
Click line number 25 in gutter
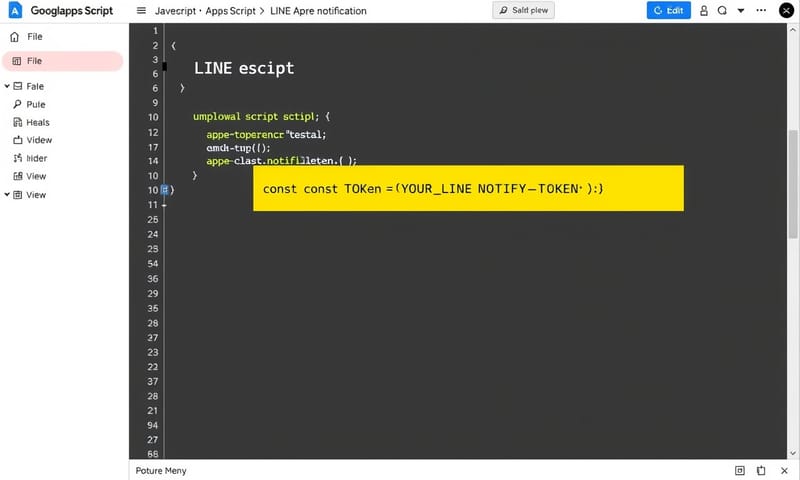pos(153,220)
